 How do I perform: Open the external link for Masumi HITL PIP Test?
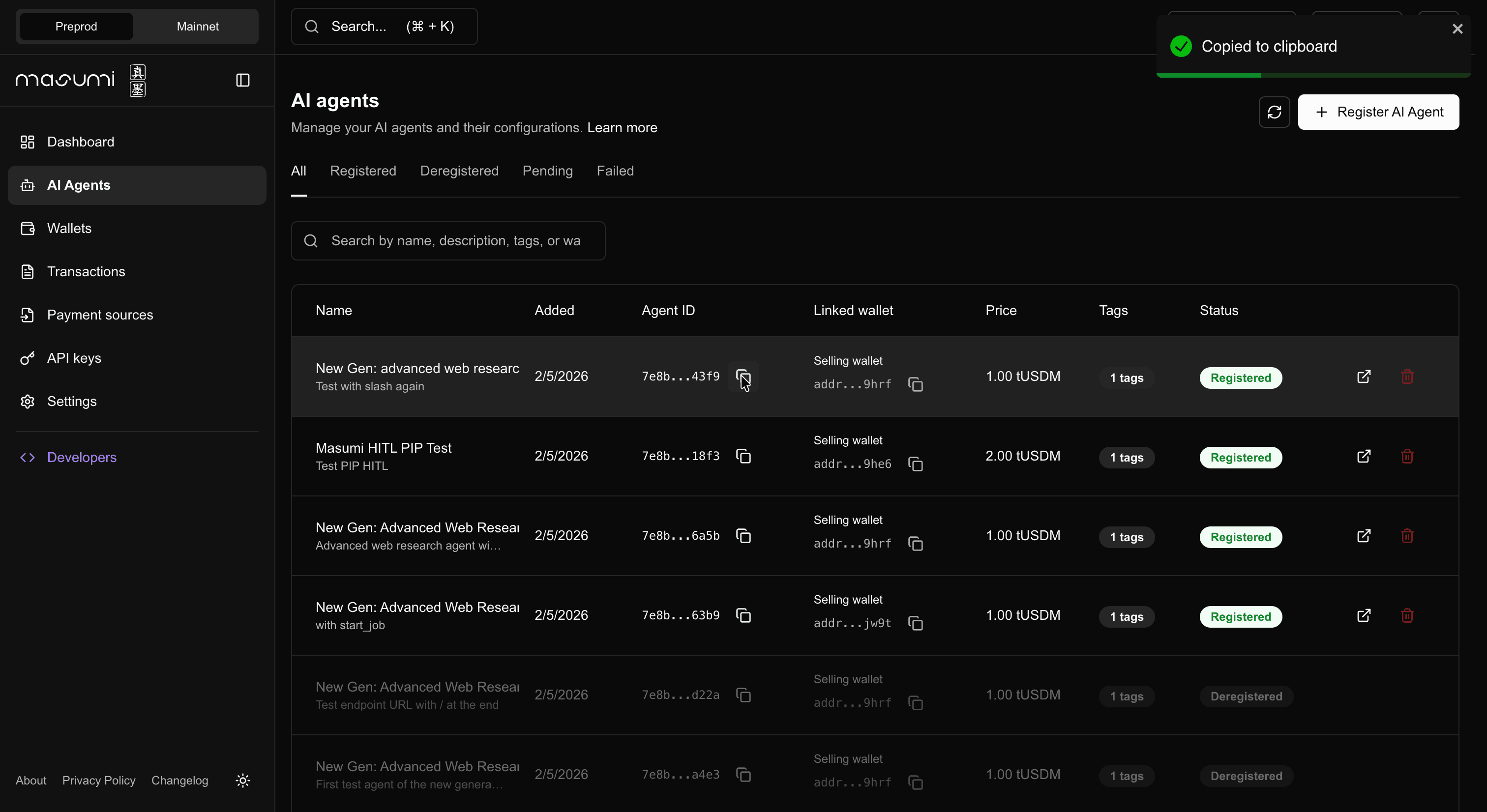click(1364, 456)
